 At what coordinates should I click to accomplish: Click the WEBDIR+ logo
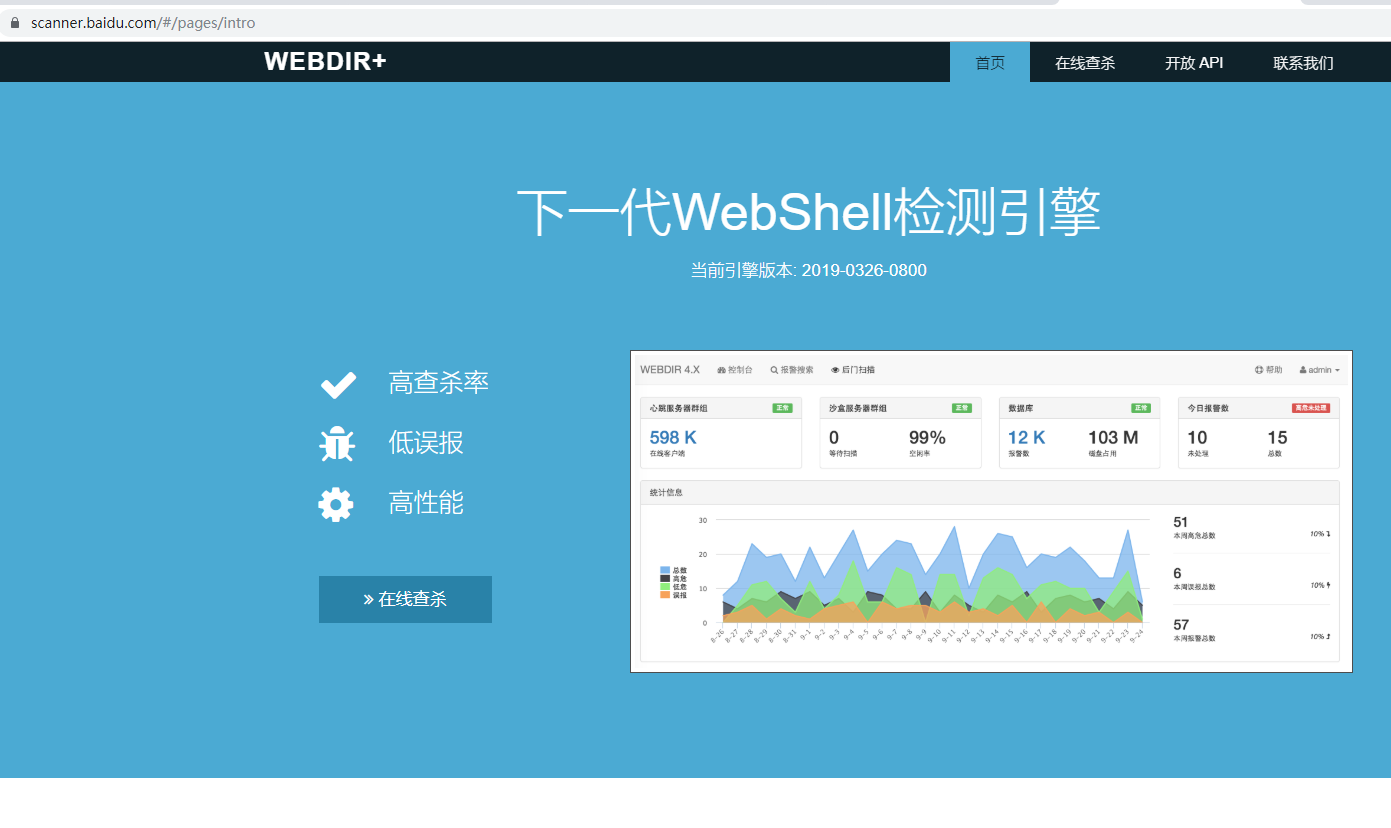pos(325,61)
